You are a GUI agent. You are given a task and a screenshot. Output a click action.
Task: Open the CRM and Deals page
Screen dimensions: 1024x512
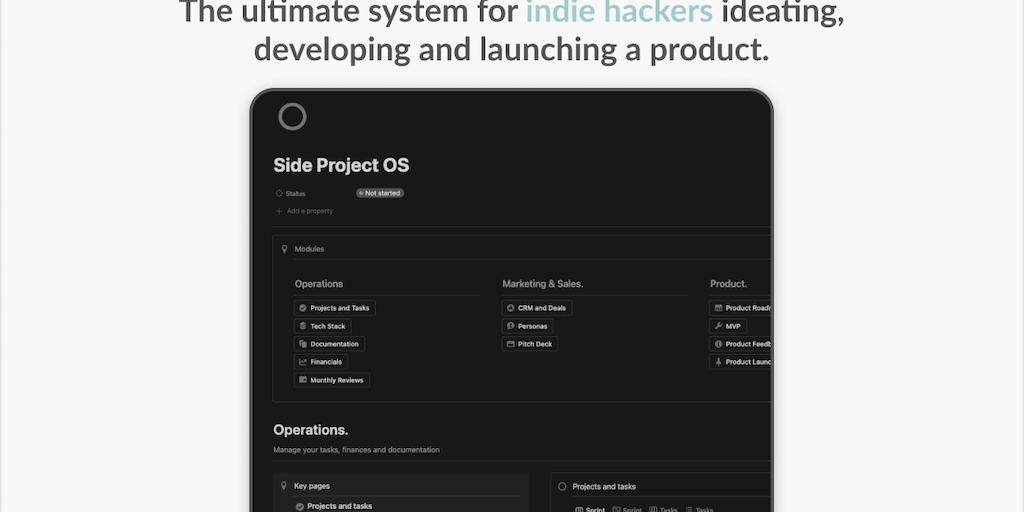pyautogui.click(x=537, y=308)
